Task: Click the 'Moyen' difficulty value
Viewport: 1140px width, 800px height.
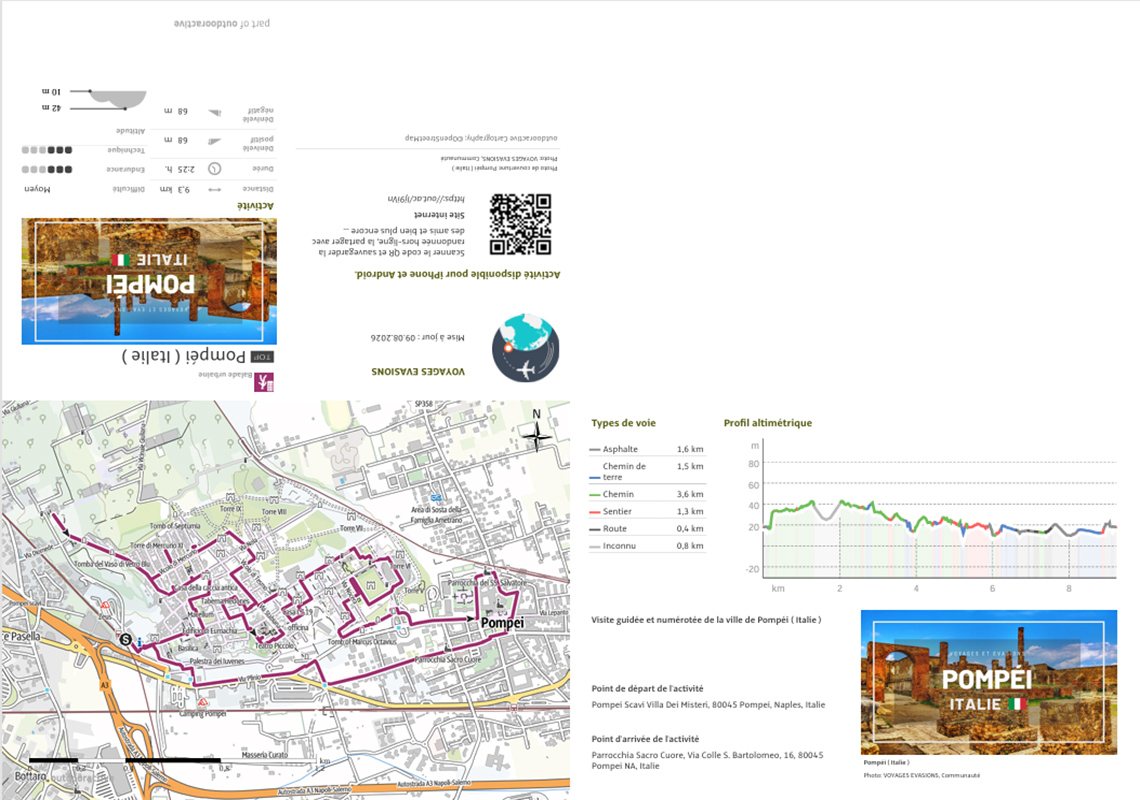Action: point(37,189)
